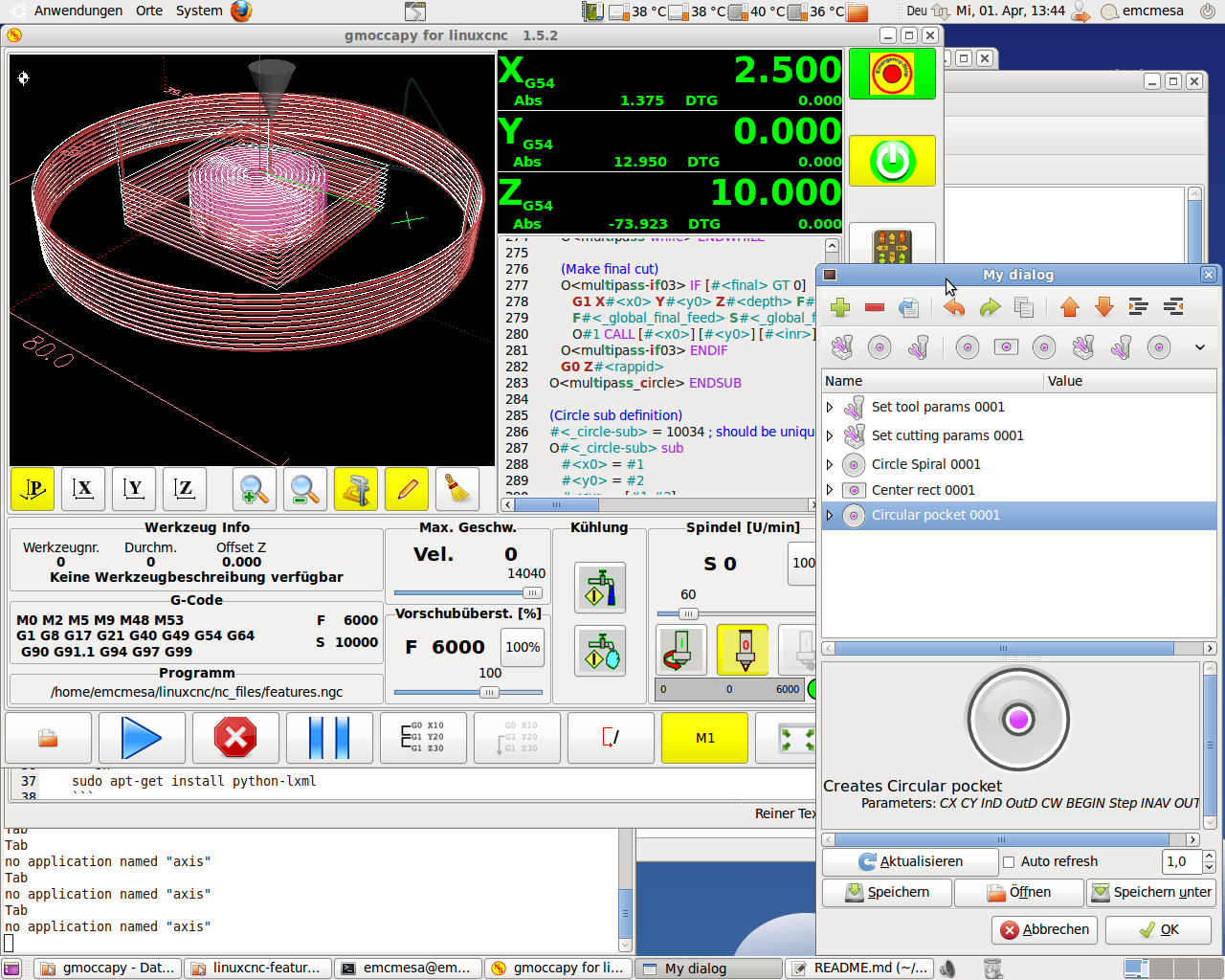Click the indent feature icon
This screenshot has height=980, width=1225.
coord(1139,307)
